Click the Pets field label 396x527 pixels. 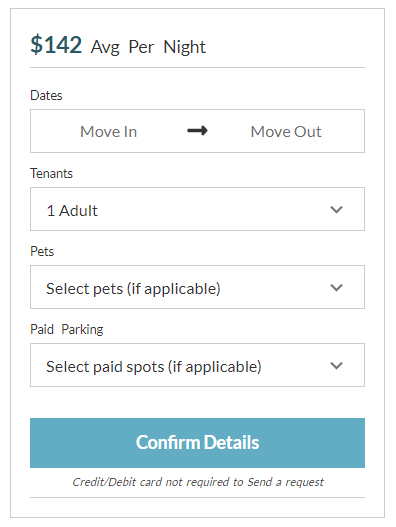pyautogui.click(x=42, y=251)
